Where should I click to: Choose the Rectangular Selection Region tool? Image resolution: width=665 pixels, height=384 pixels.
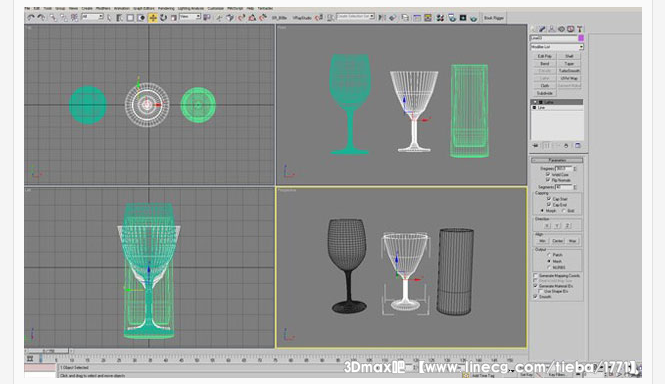[130, 18]
